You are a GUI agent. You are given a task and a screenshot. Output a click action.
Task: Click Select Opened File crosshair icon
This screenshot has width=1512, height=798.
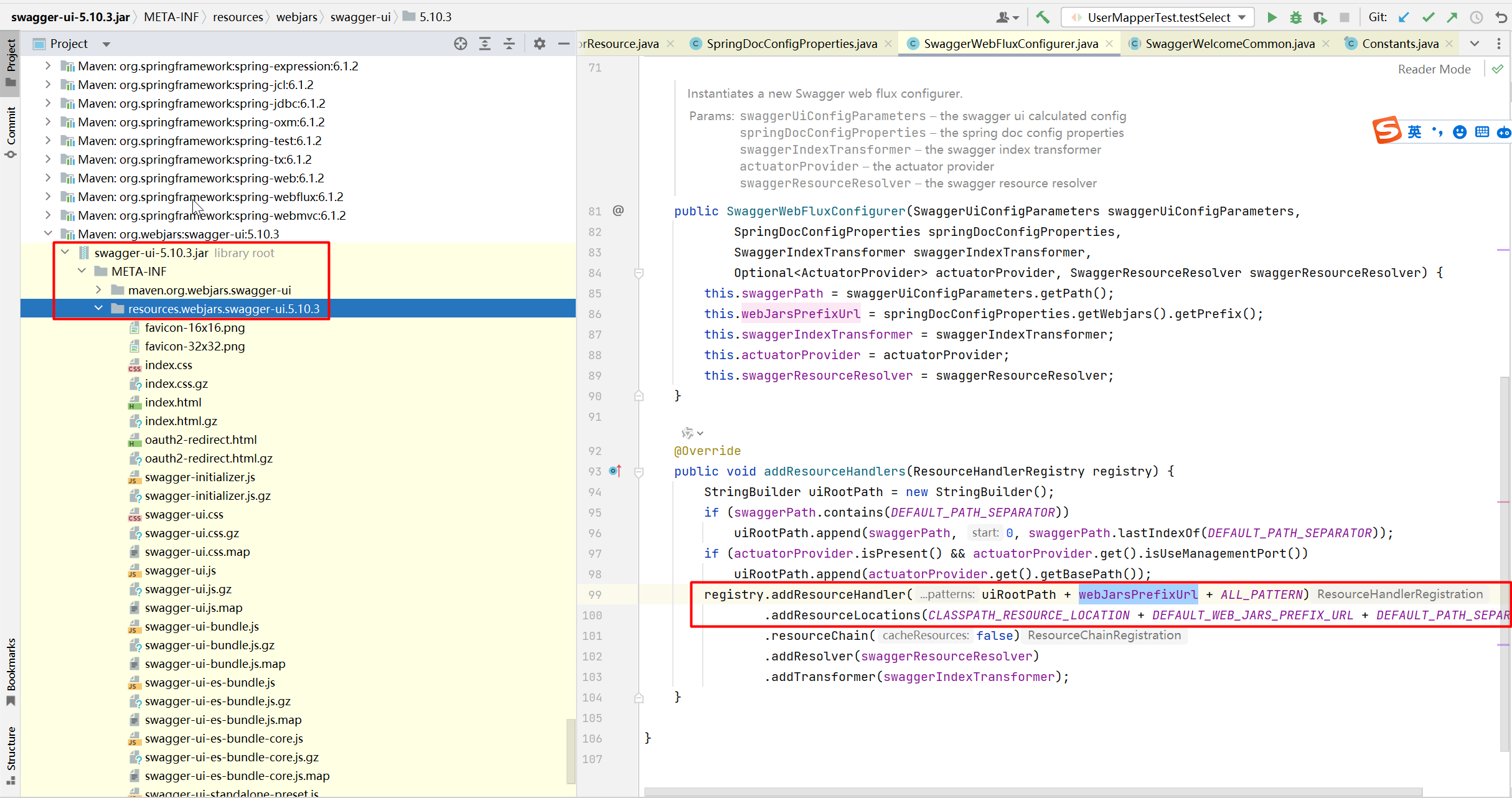[x=461, y=44]
